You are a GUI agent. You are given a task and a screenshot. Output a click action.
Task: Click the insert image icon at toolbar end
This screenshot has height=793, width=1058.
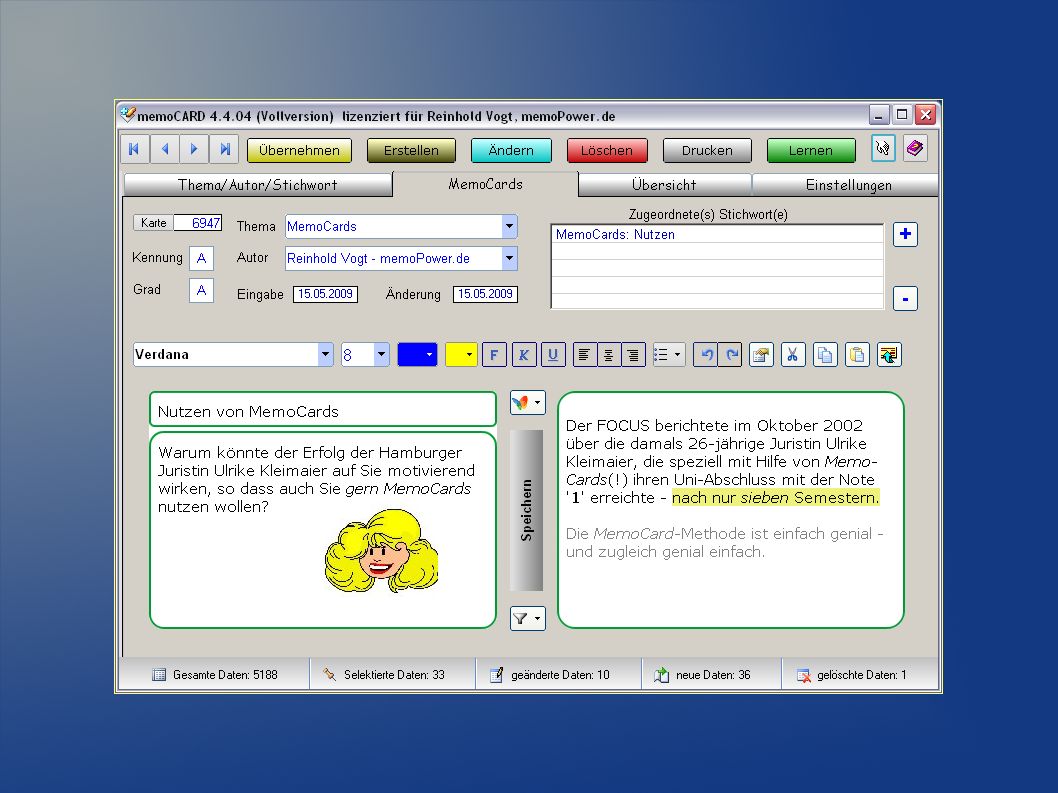click(x=889, y=355)
